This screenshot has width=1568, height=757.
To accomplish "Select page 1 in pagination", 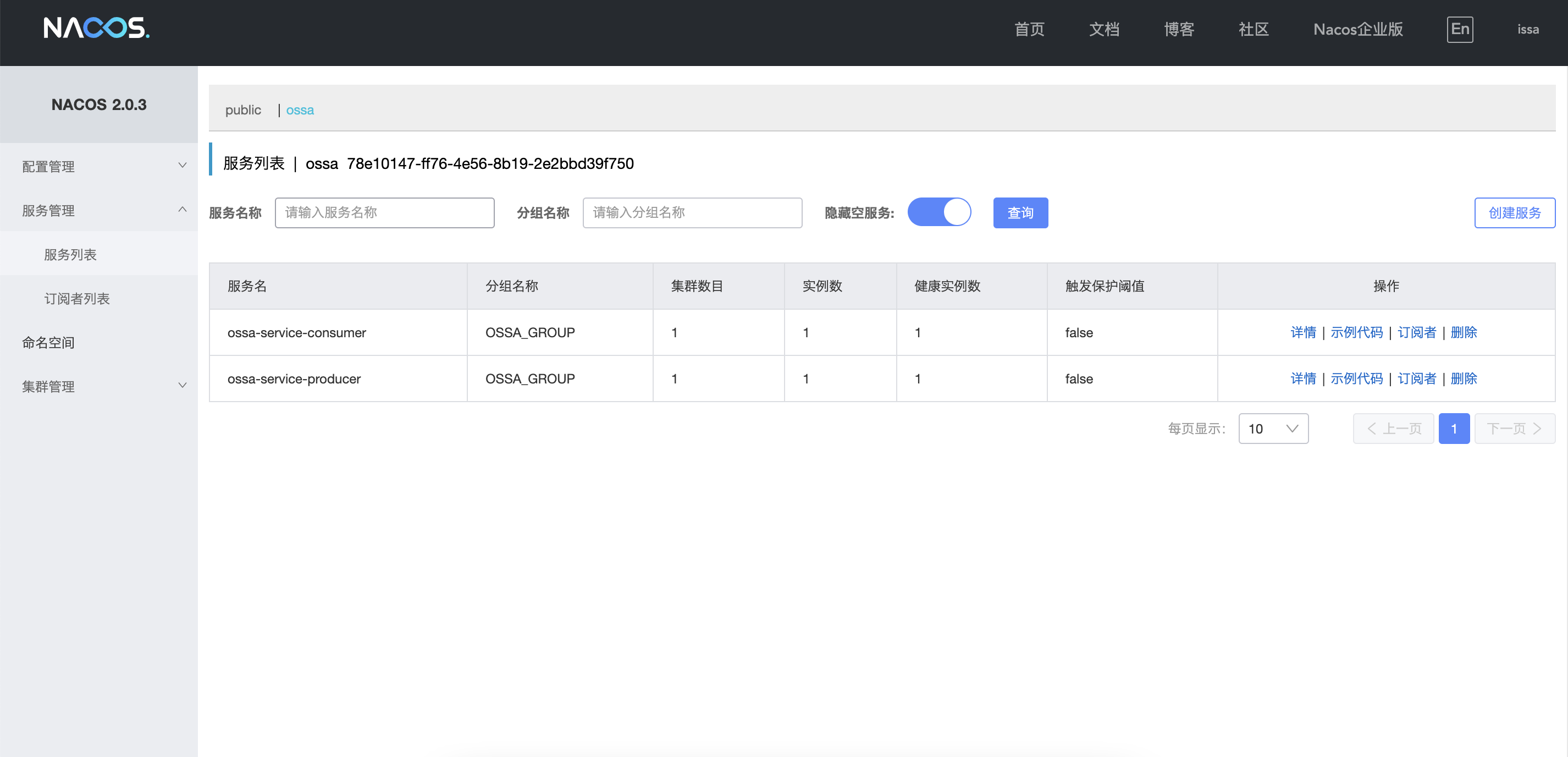I will [1454, 429].
